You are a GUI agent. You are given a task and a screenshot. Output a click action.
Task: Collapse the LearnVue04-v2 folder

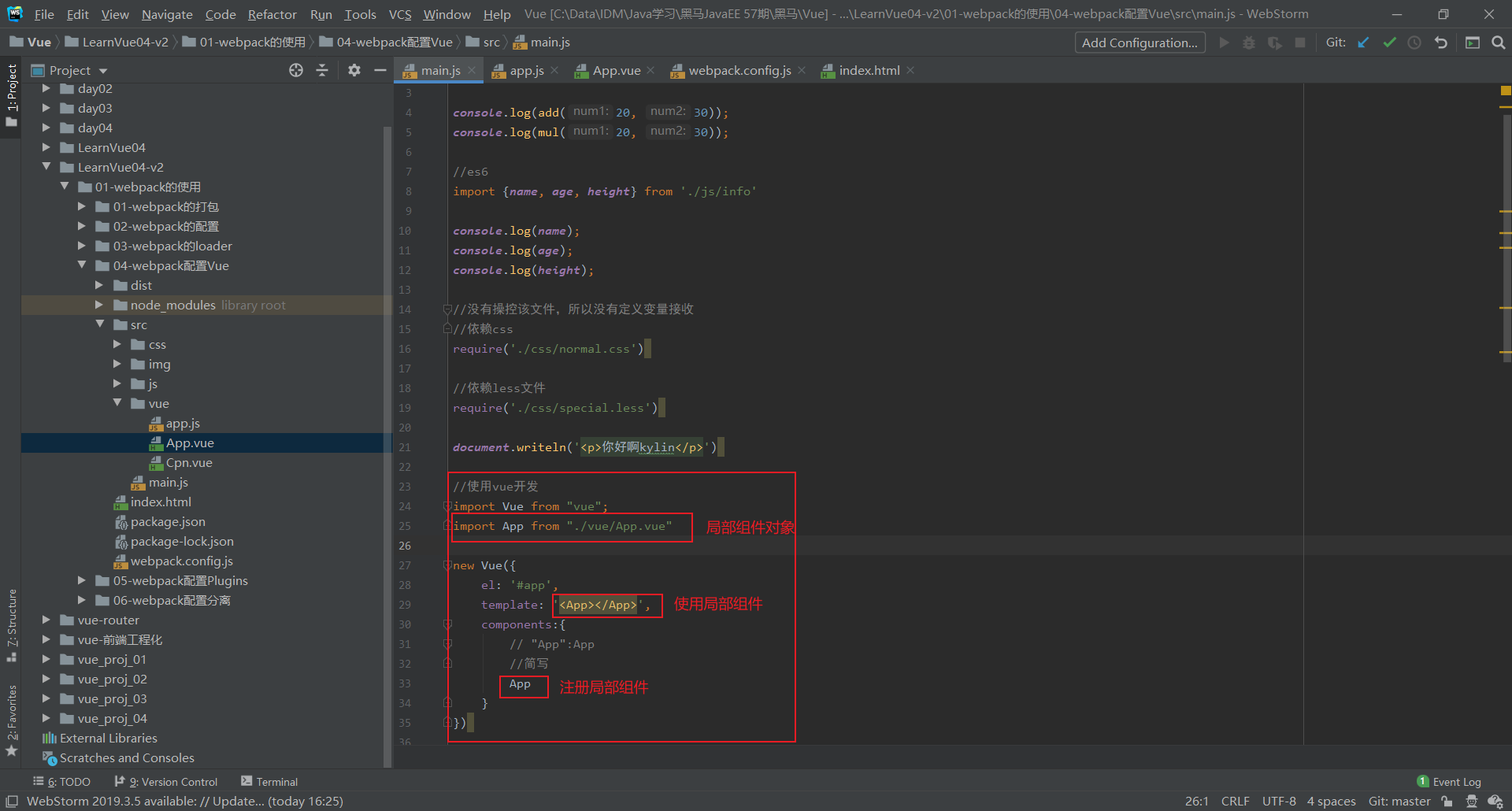(x=46, y=167)
